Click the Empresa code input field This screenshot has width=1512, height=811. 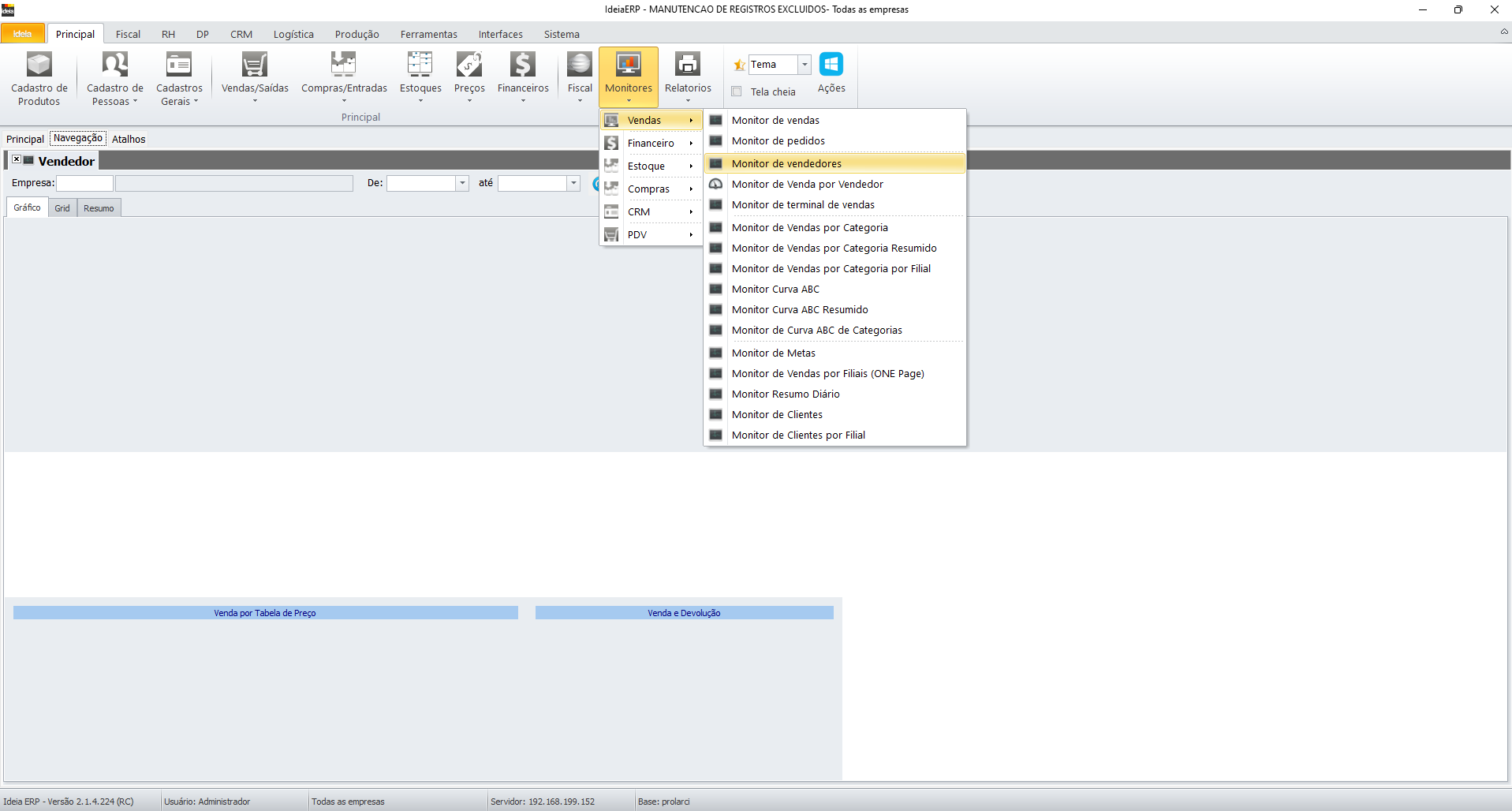click(84, 183)
